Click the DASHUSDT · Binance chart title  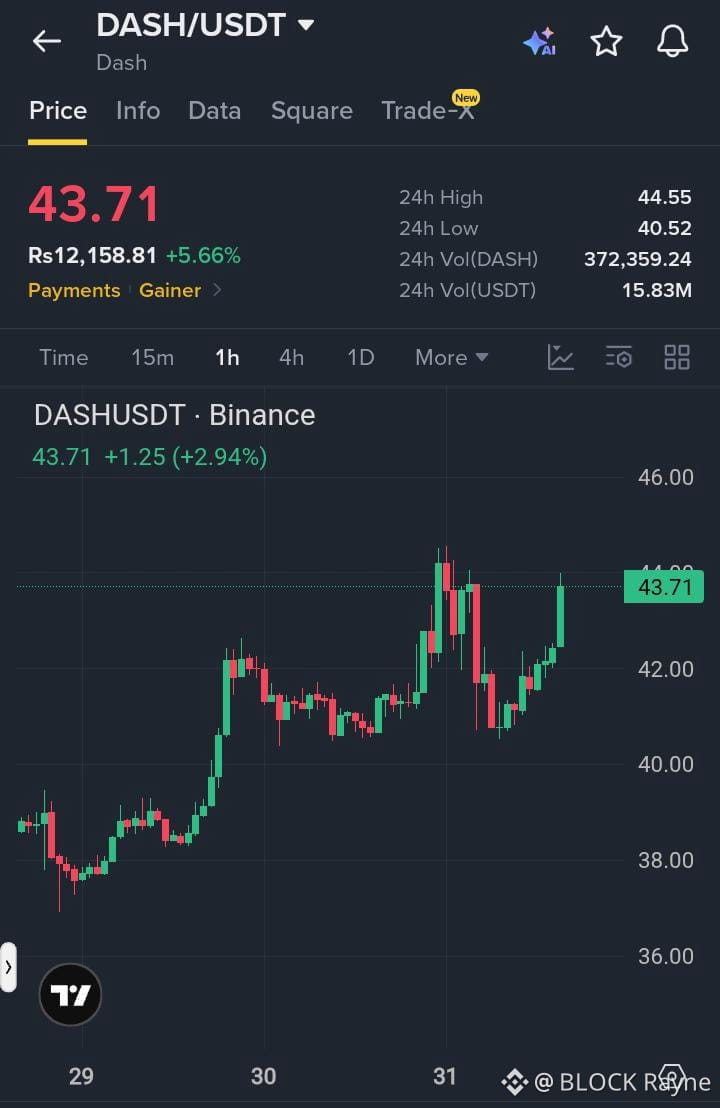(175, 416)
